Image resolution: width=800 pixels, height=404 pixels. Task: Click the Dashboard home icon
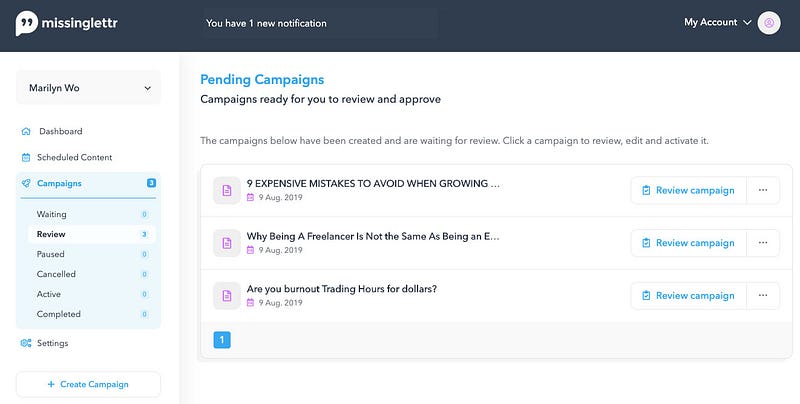coord(26,131)
